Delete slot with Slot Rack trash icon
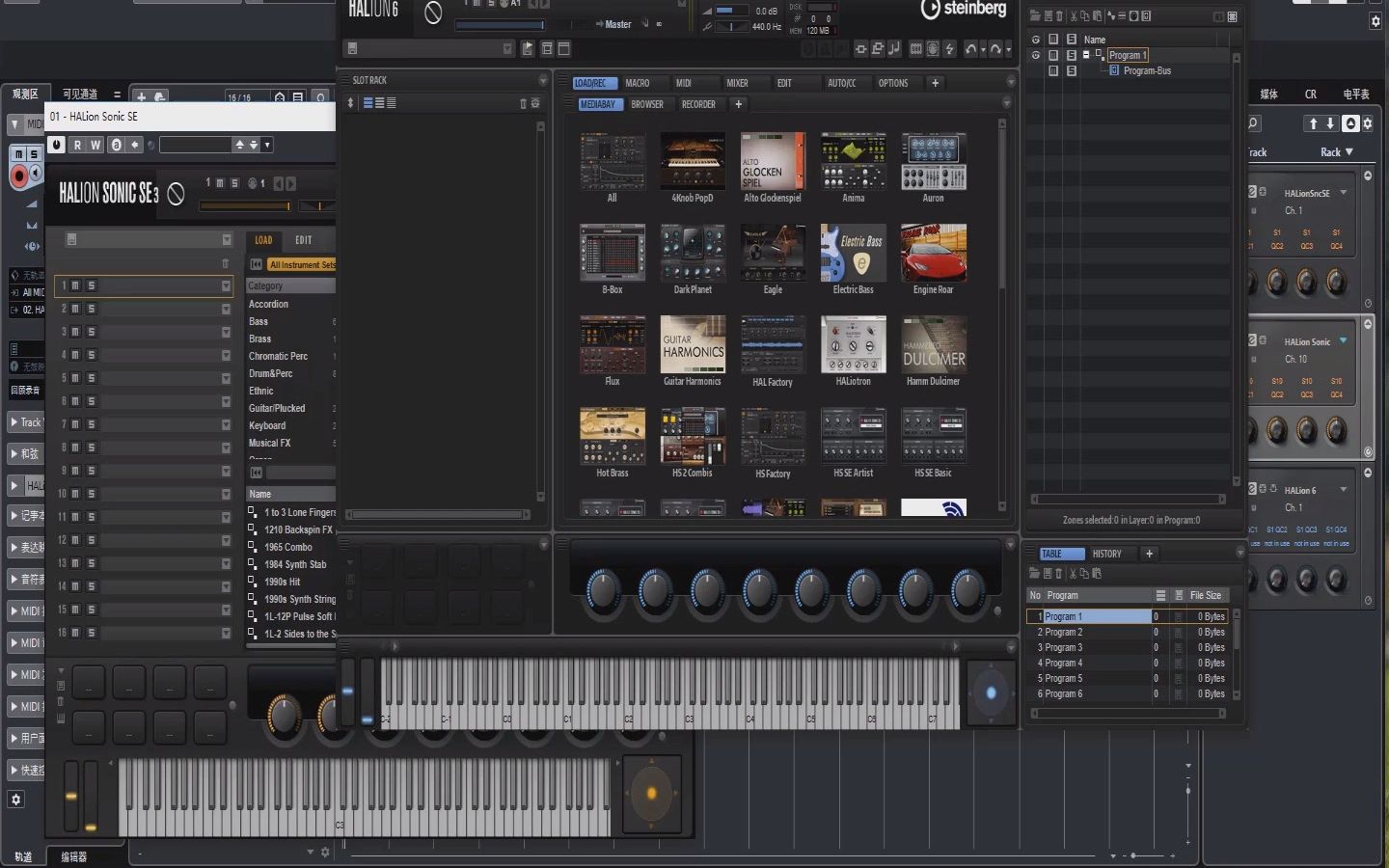Viewport: 1389px width, 868px height. pos(523,103)
